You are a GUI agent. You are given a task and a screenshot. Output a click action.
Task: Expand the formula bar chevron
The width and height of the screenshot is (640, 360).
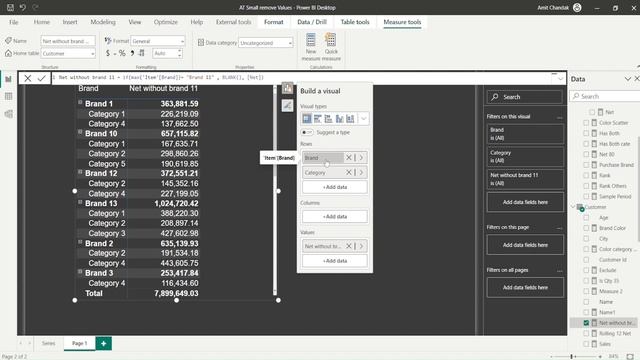click(x=560, y=78)
